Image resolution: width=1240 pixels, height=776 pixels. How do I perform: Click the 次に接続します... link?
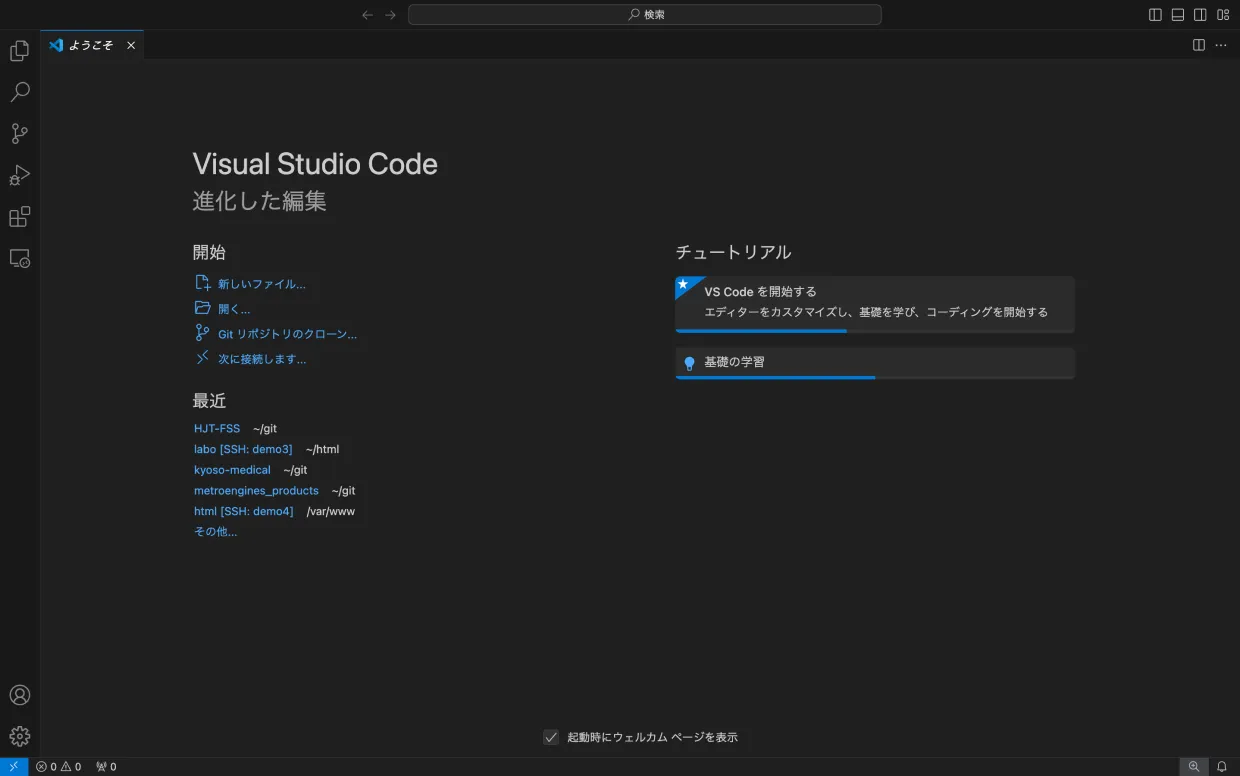[x=262, y=359]
